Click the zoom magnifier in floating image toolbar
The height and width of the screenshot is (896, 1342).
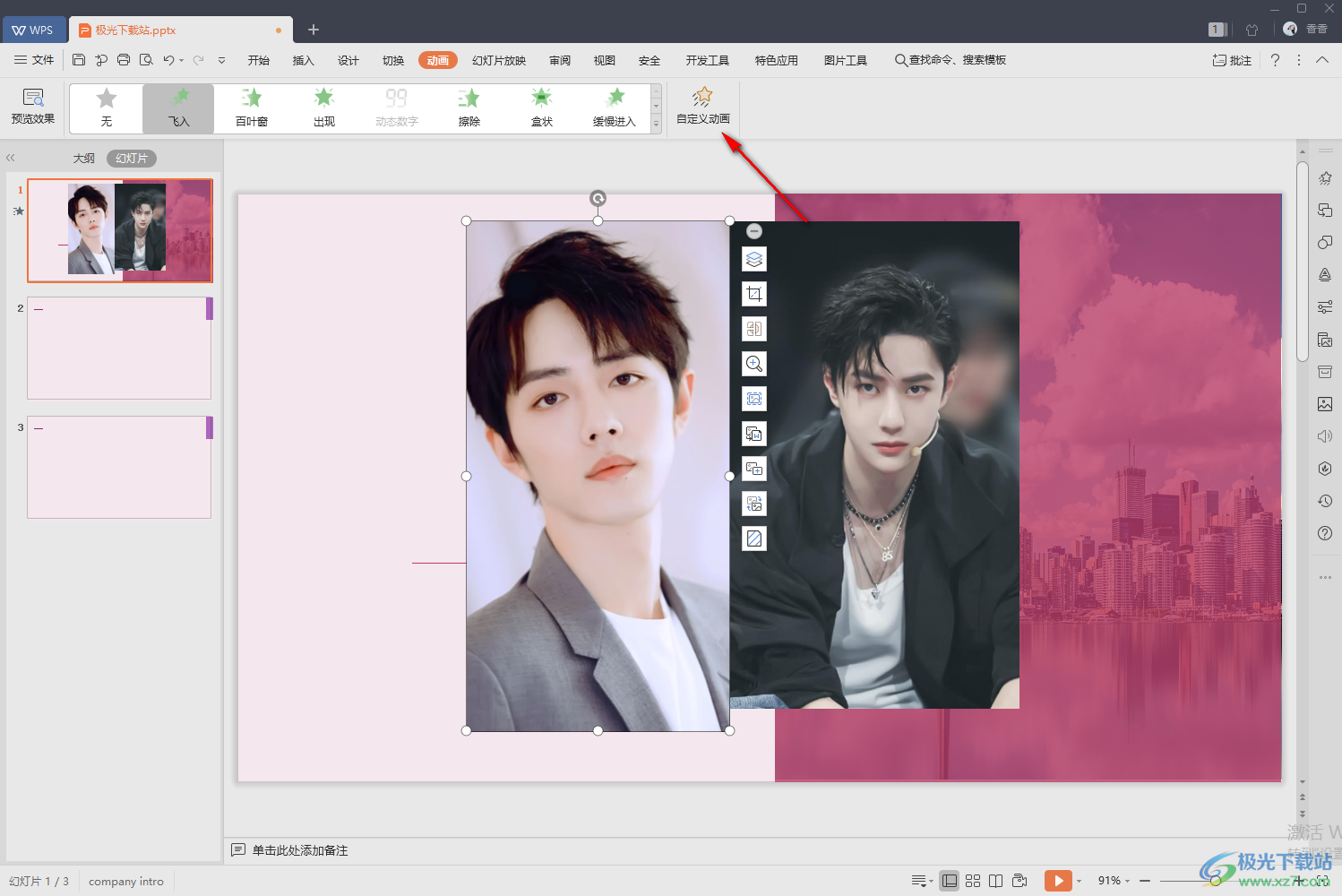tap(754, 364)
